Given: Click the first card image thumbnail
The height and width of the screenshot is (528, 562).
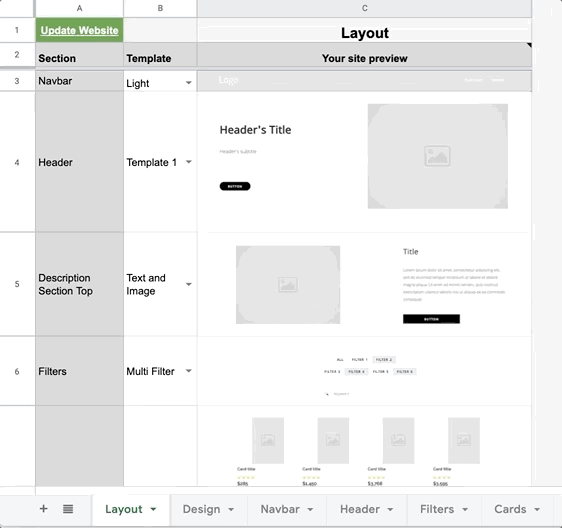Looking at the screenshot, I should point(268,441).
